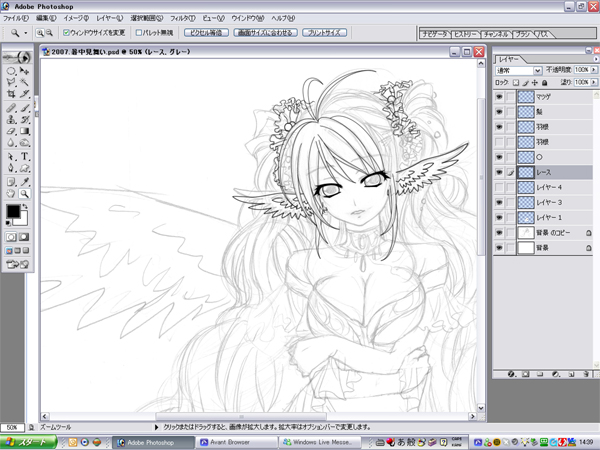Select the Magic Wand tool
This screenshot has height=450, width=600.
click(24, 82)
